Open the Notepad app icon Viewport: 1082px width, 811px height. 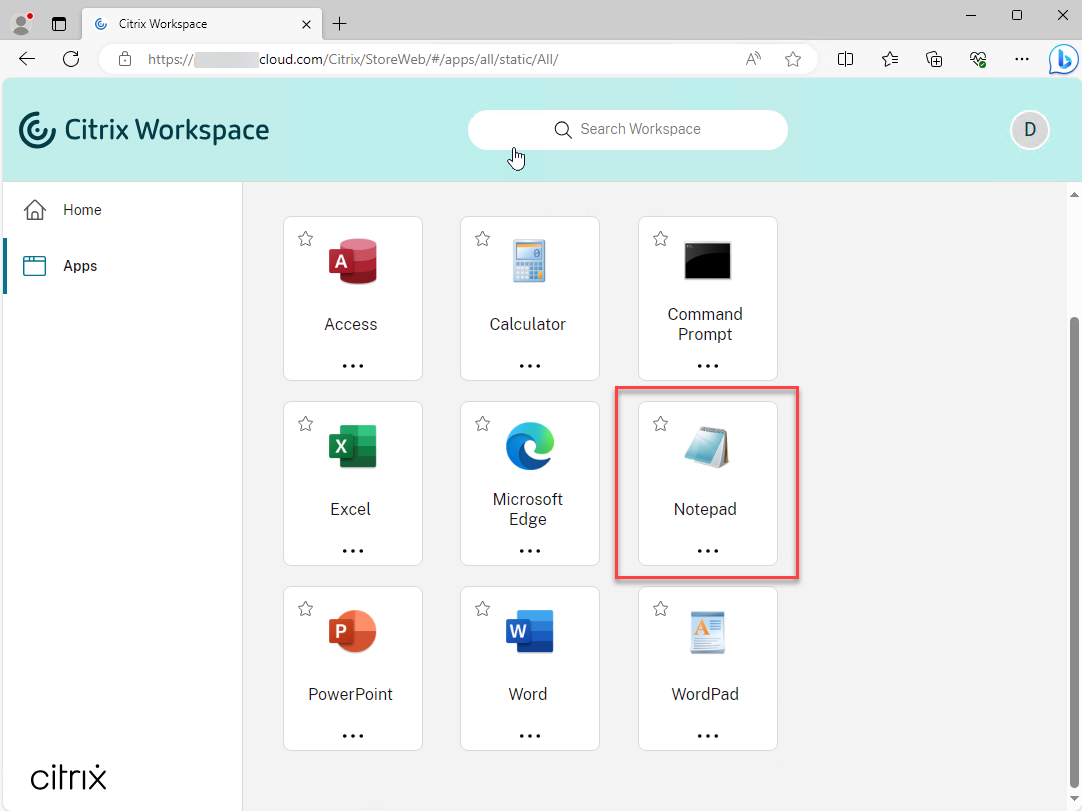tap(707, 447)
